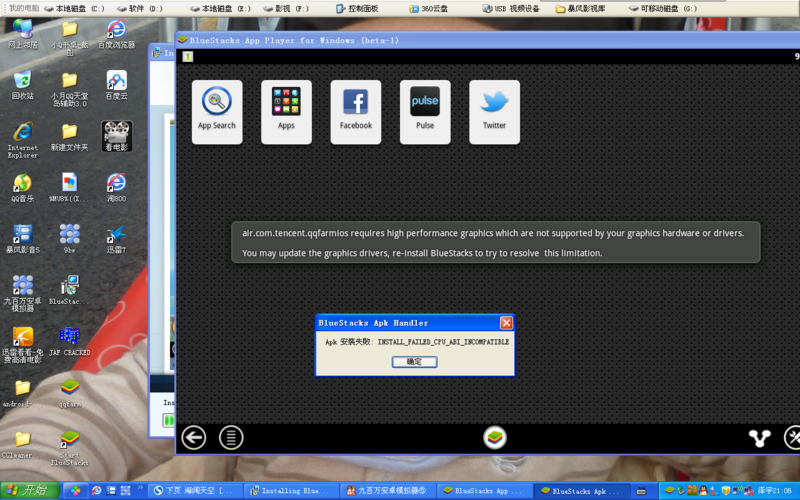800x500 pixels.
Task: Select the 百度云 desktop icon
Action: tap(116, 85)
